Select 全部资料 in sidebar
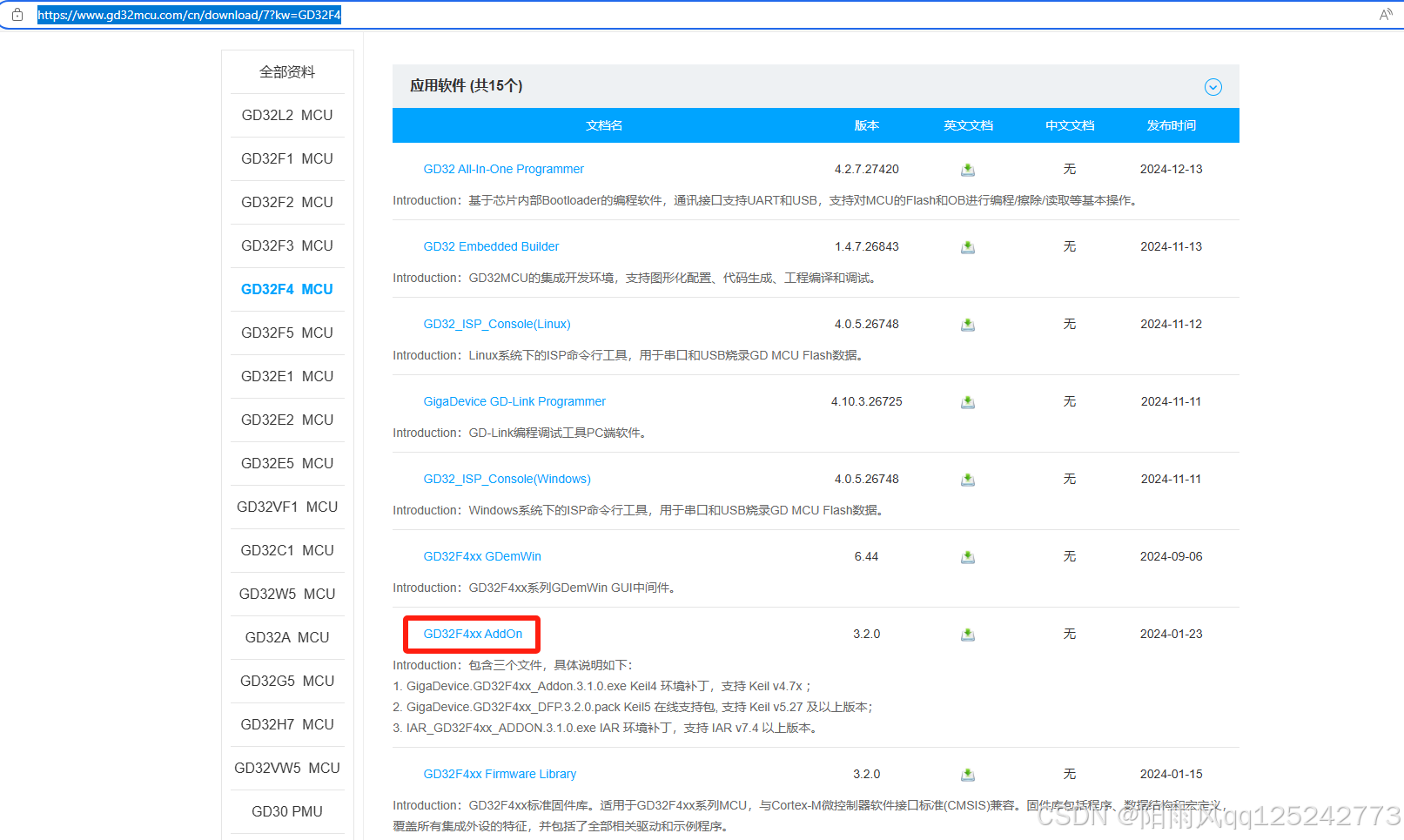This screenshot has height=840, width=1404. coord(287,72)
